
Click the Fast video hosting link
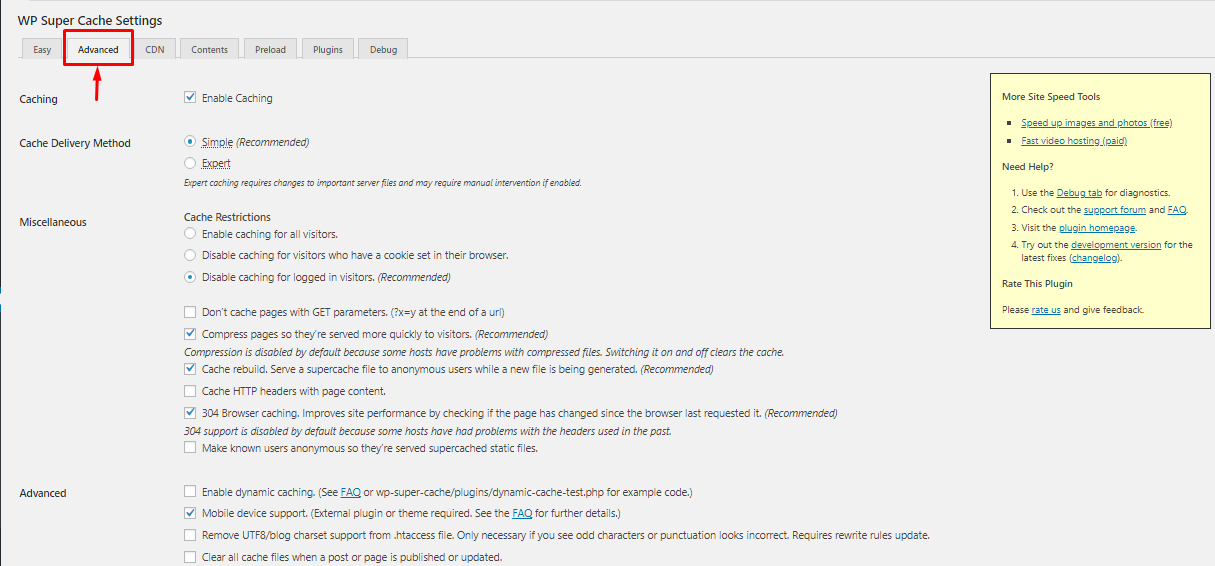[x=1073, y=141]
